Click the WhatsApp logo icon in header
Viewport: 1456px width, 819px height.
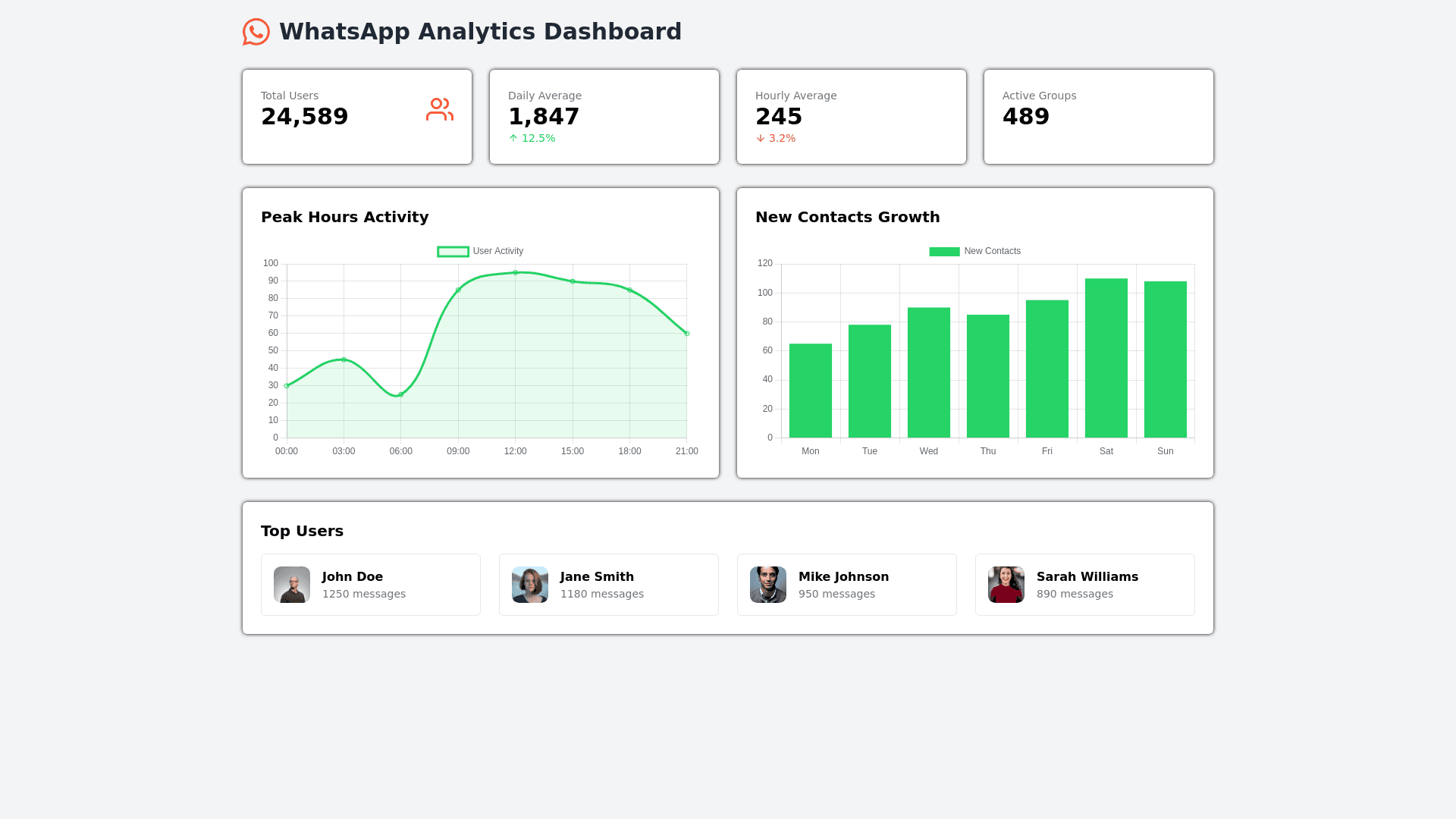pyautogui.click(x=256, y=32)
